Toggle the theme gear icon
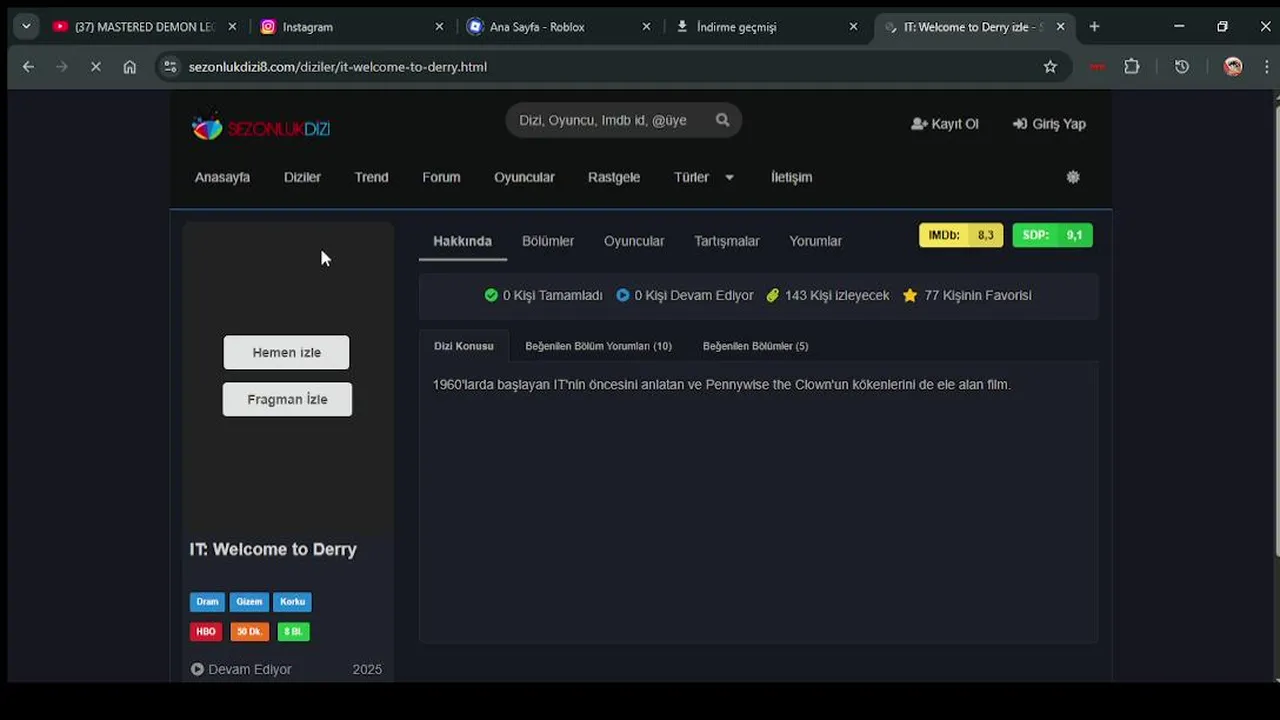The image size is (1280, 720). (1073, 177)
